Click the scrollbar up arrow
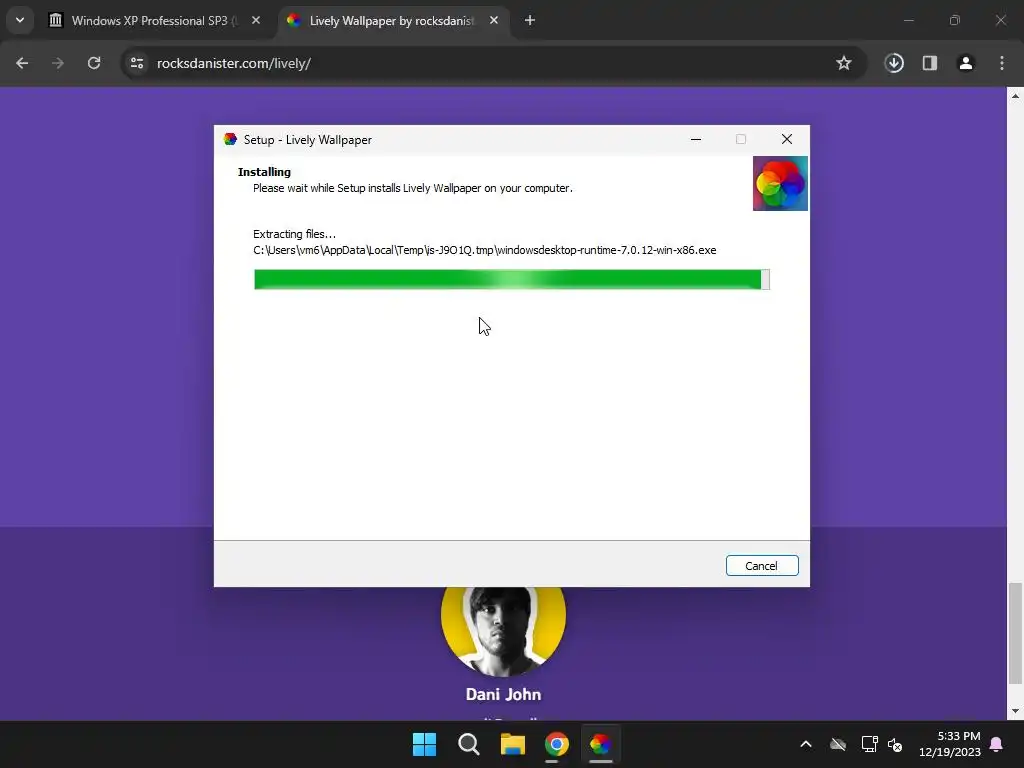Image resolution: width=1024 pixels, height=768 pixels. point(1015,96)
